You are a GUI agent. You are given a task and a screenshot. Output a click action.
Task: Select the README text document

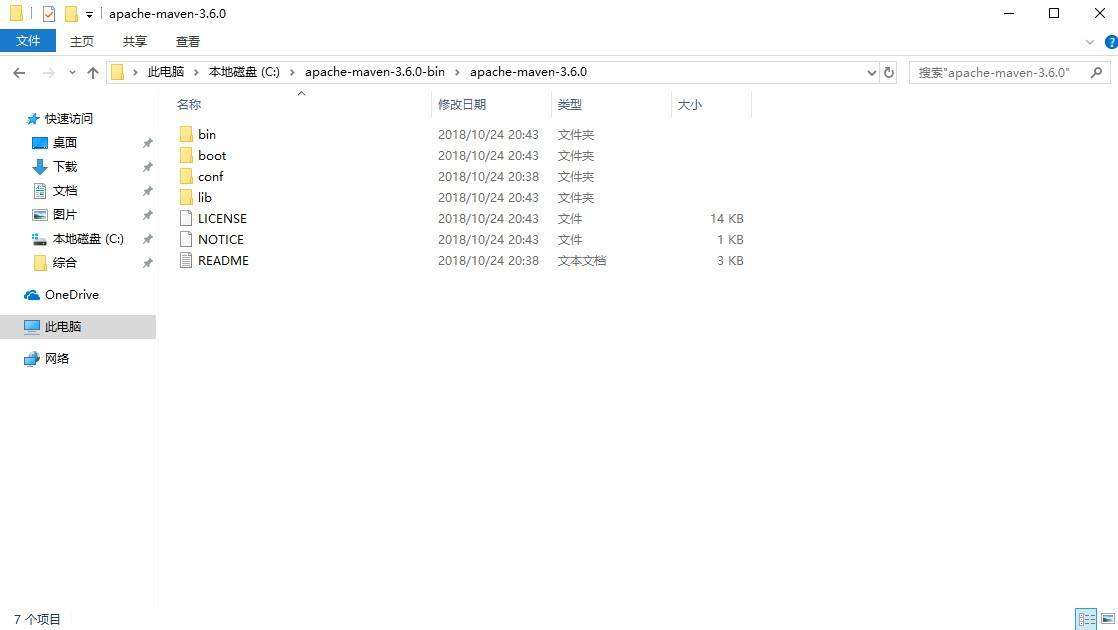pyautogui.click(x=223, y=260)
